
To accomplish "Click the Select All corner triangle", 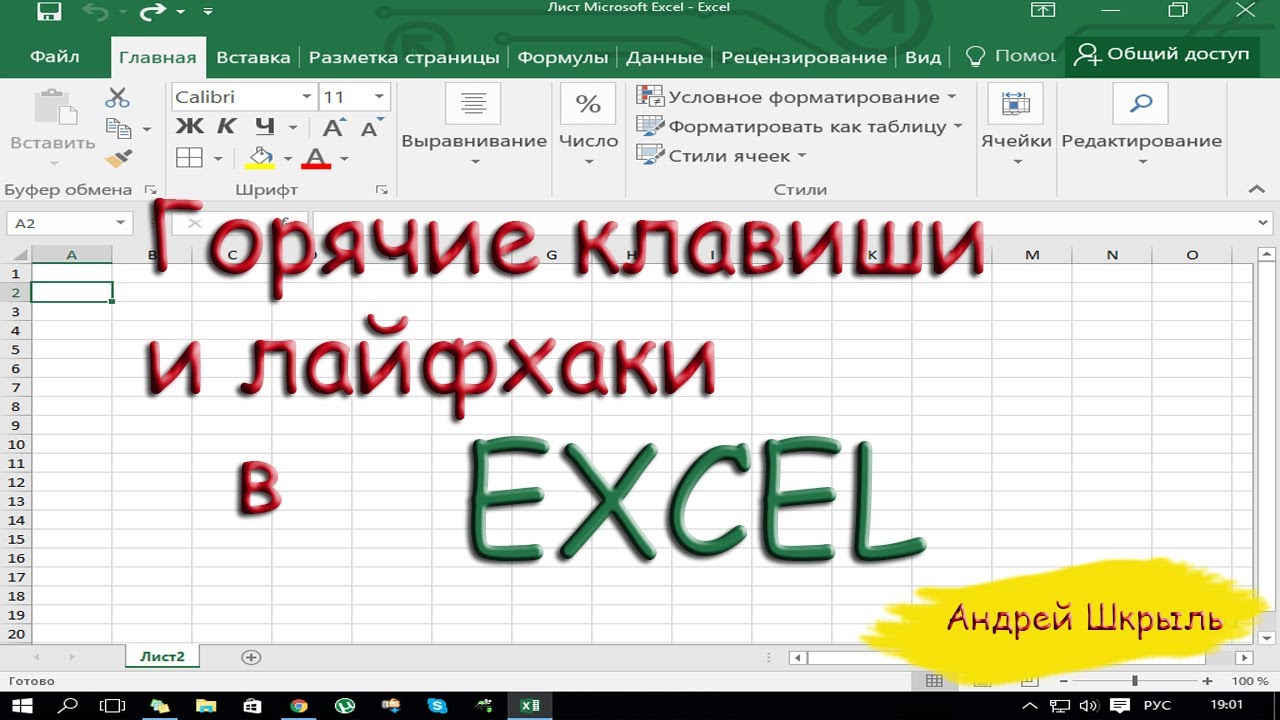I will (18, 255).
